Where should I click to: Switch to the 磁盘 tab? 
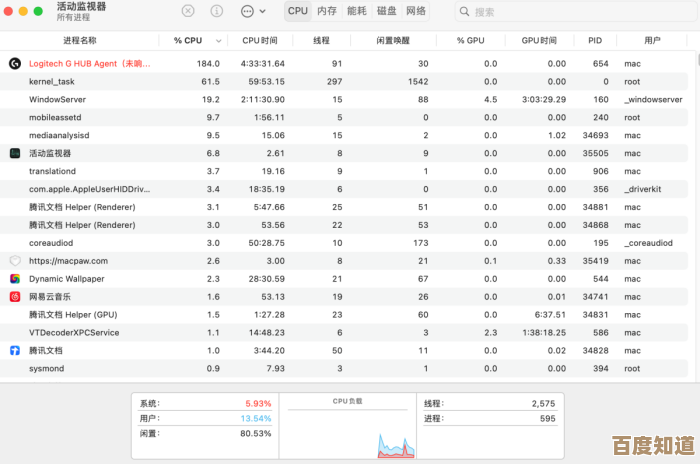click(x=386, y=11)
